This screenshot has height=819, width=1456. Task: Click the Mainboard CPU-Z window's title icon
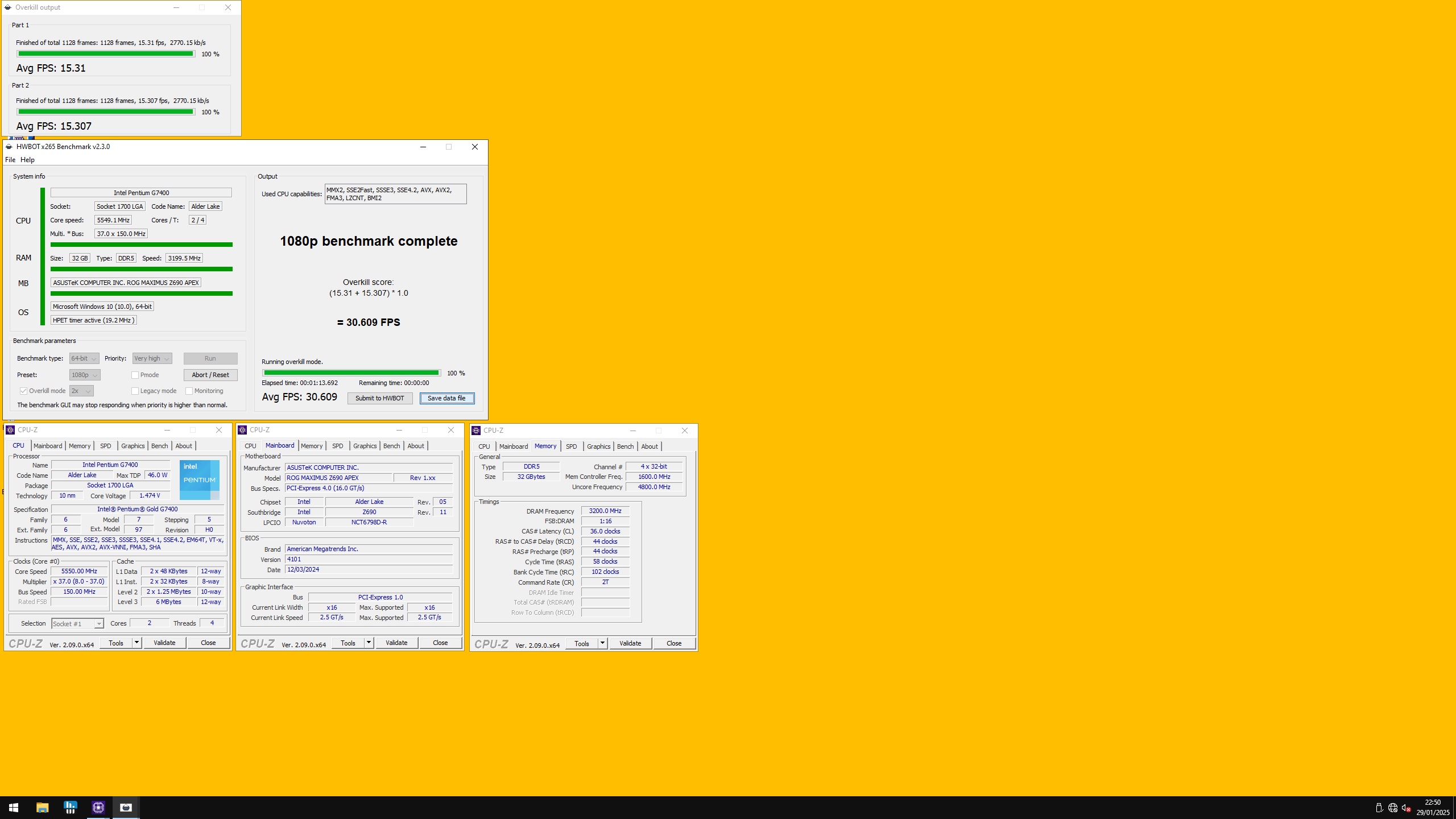(242, 430)
